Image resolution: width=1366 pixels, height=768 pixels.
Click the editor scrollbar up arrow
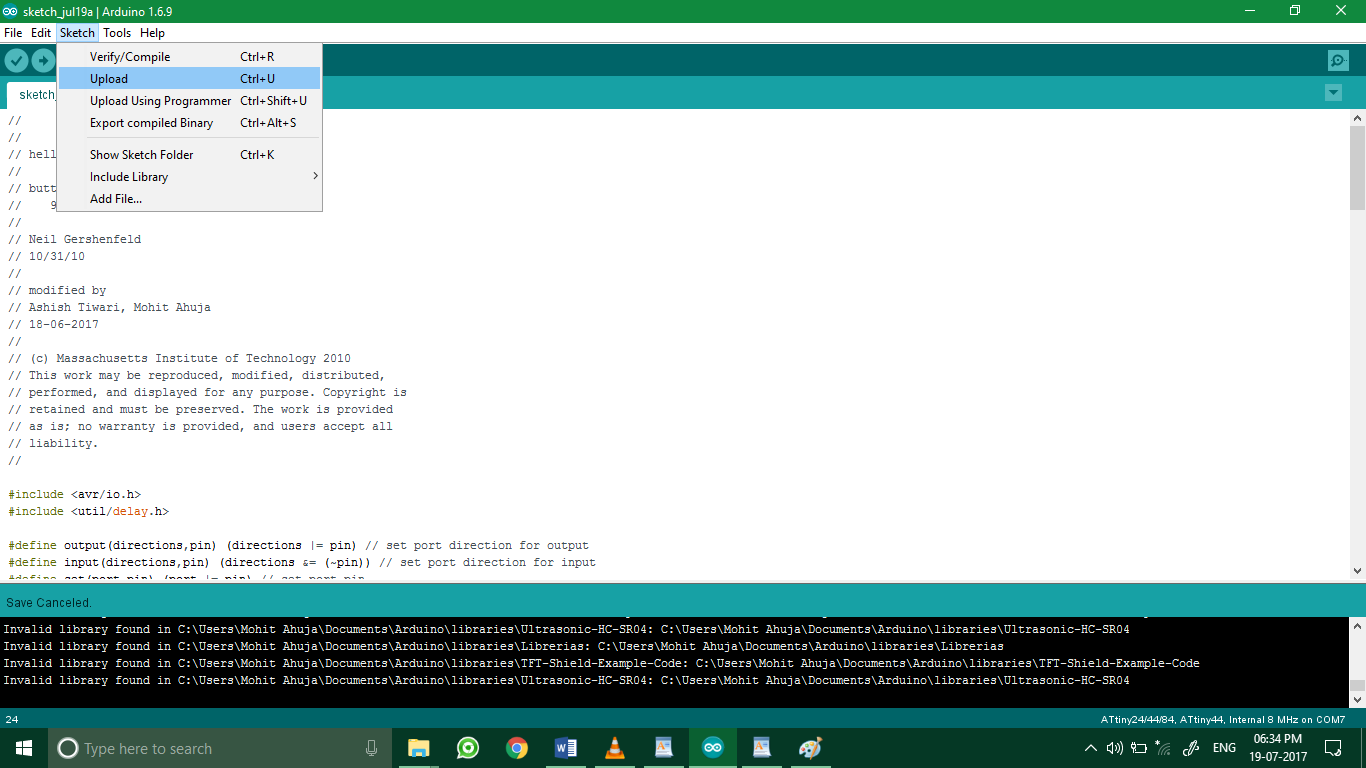(1357, 118)
